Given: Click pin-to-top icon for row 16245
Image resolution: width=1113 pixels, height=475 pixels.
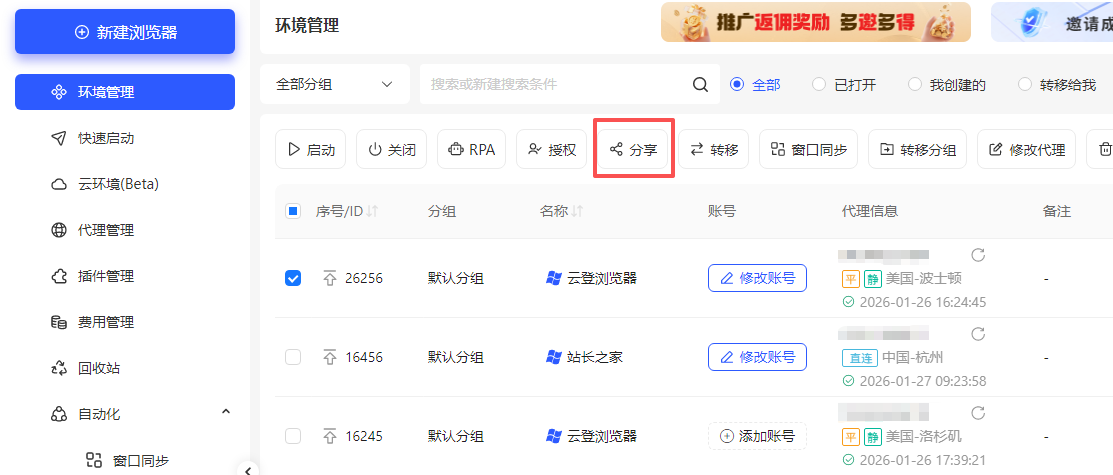Looking at the screenshot, I should [329, 436].
